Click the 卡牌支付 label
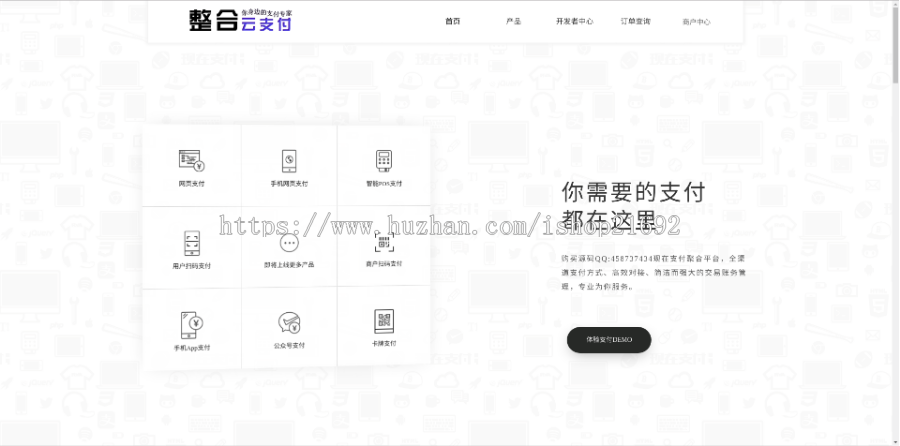This screenshot has width=900, height=446. click(384, 344)
